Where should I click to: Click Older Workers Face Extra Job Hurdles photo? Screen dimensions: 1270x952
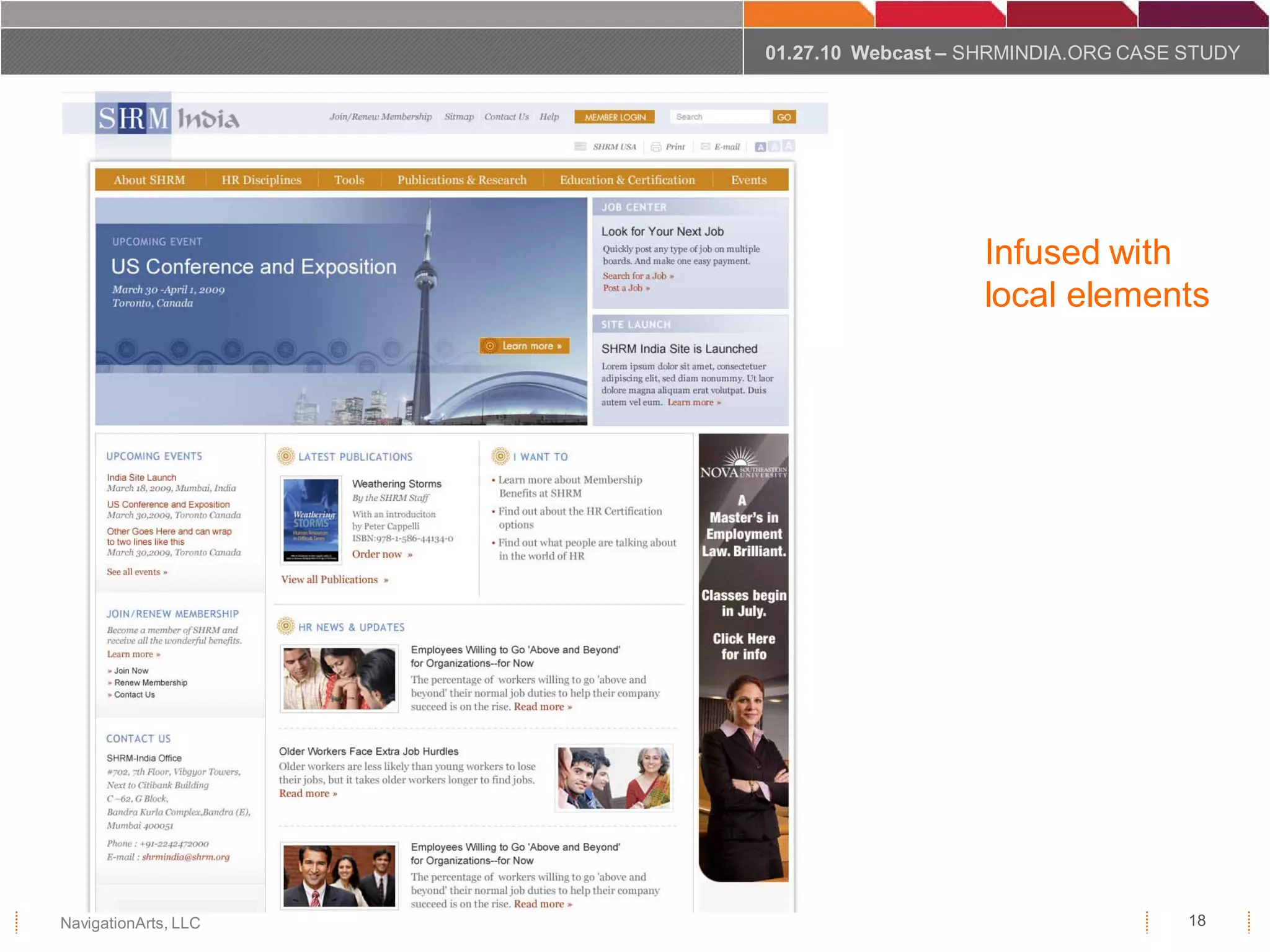click(x=614, y=778)
